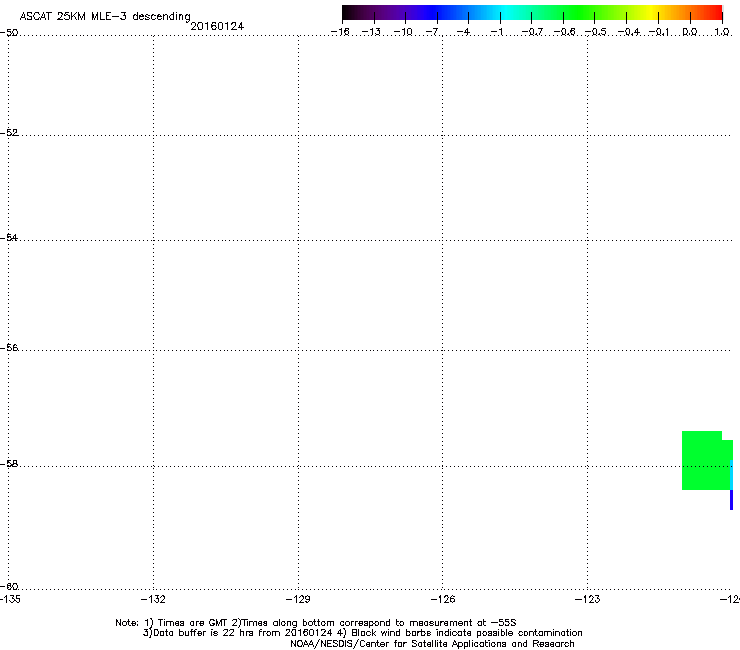
Task: Click the -10 color bar tick label
Action: (403, 32)
